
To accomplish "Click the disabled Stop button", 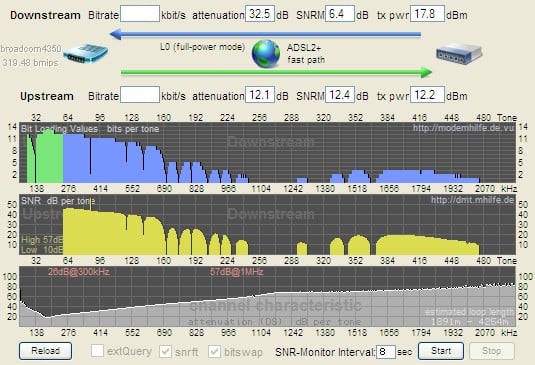I will (x=492, y=351).
